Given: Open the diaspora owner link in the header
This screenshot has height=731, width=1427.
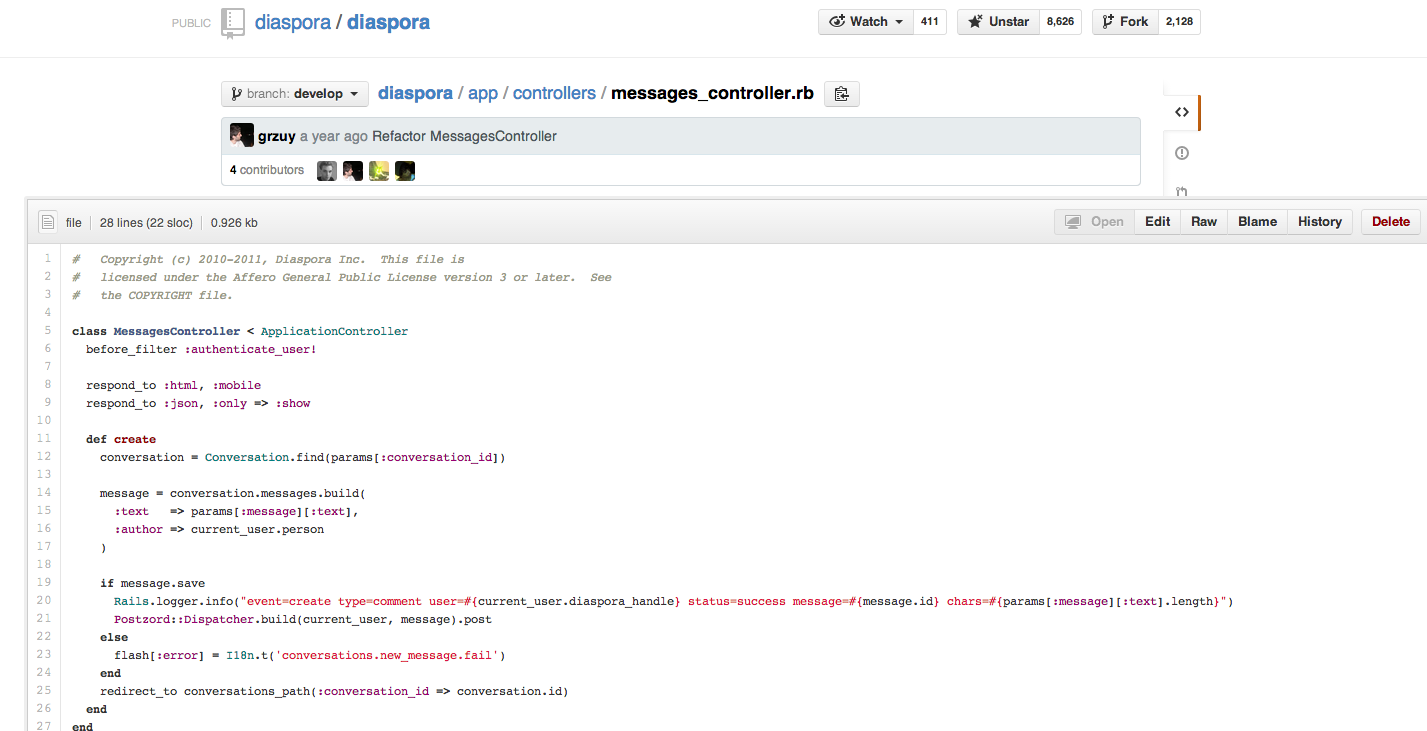Looking at the screenshot, I should click(x=292, y=22).
